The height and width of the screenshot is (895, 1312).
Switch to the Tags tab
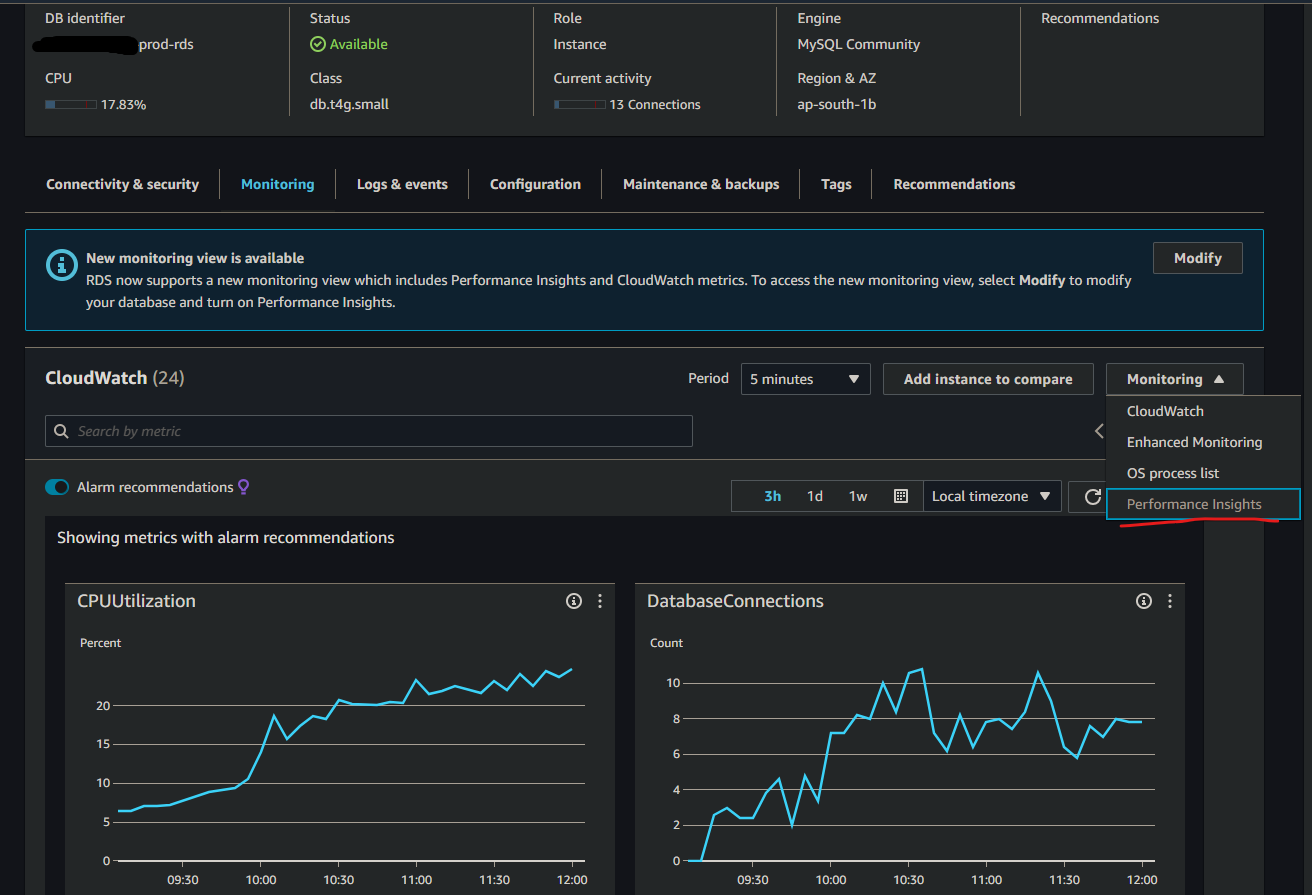(836, 184)
